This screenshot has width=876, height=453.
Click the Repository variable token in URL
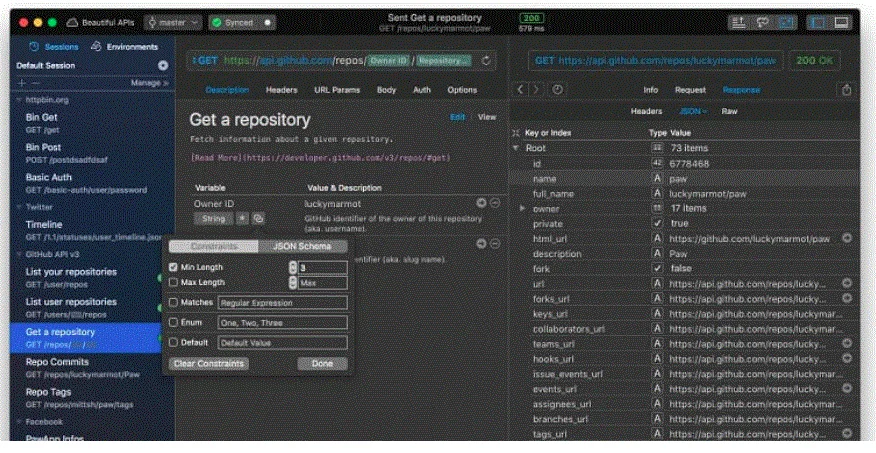(x=444, y=61)
